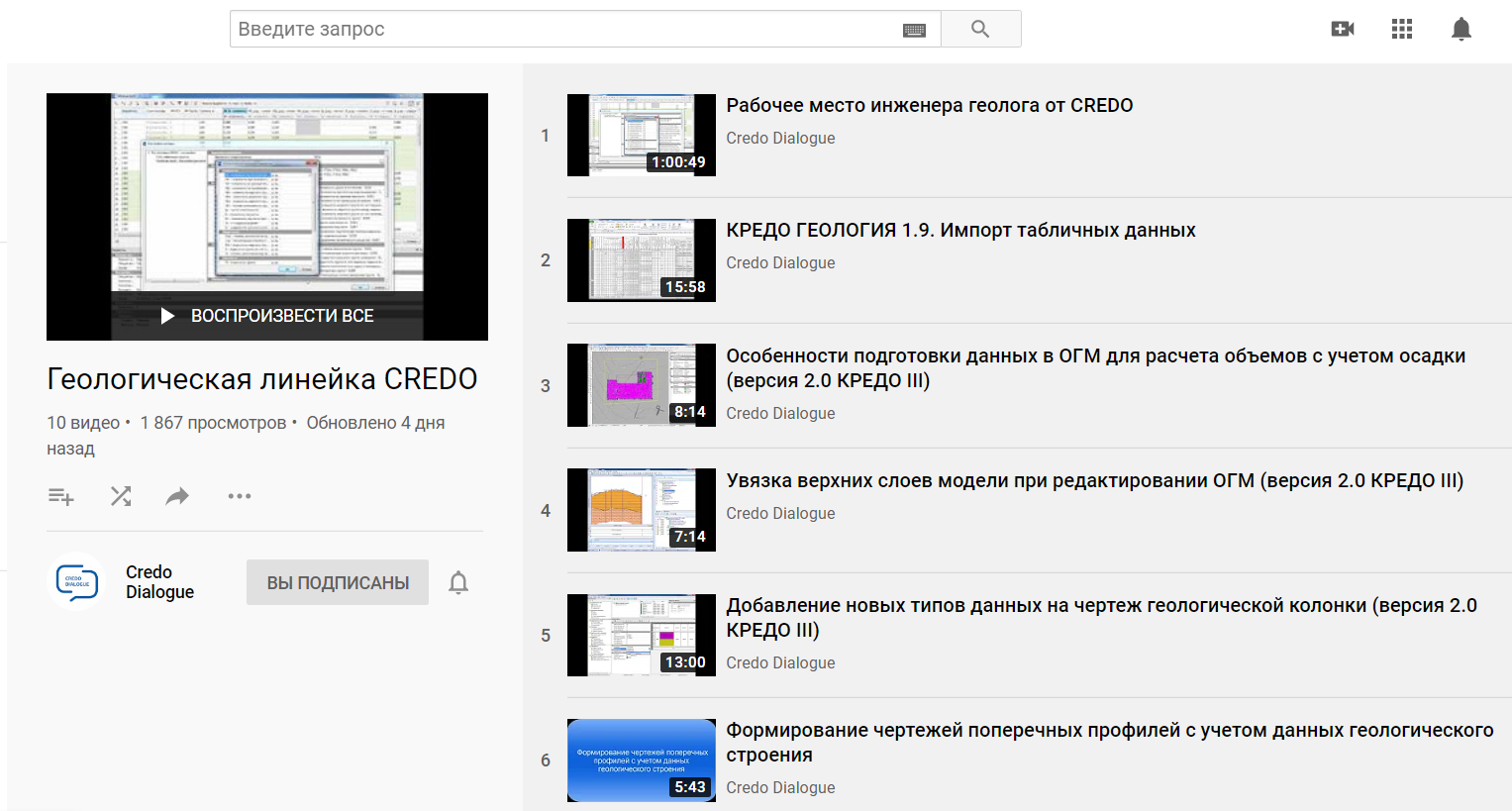This screenshot has width=1512, height=811.
Task: Click thumbnail of the 7:14 video
Action: point(641,510)
